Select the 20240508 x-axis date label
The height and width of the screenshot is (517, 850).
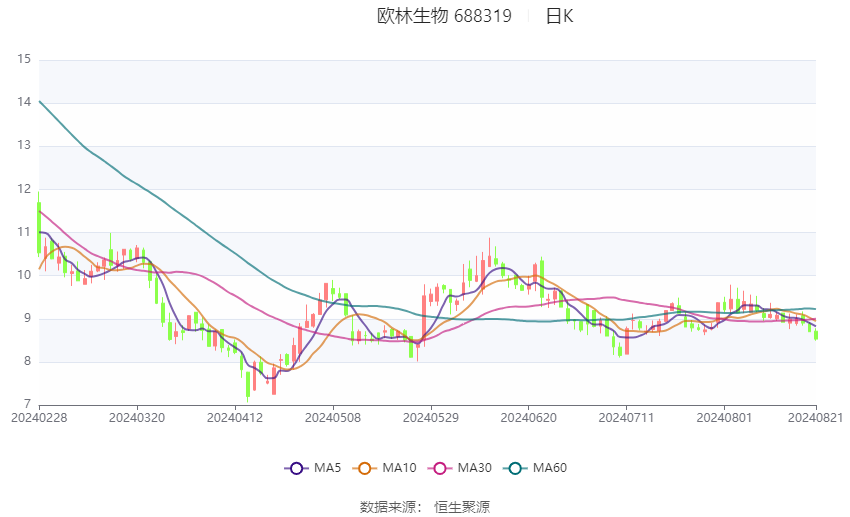(333, 418)
